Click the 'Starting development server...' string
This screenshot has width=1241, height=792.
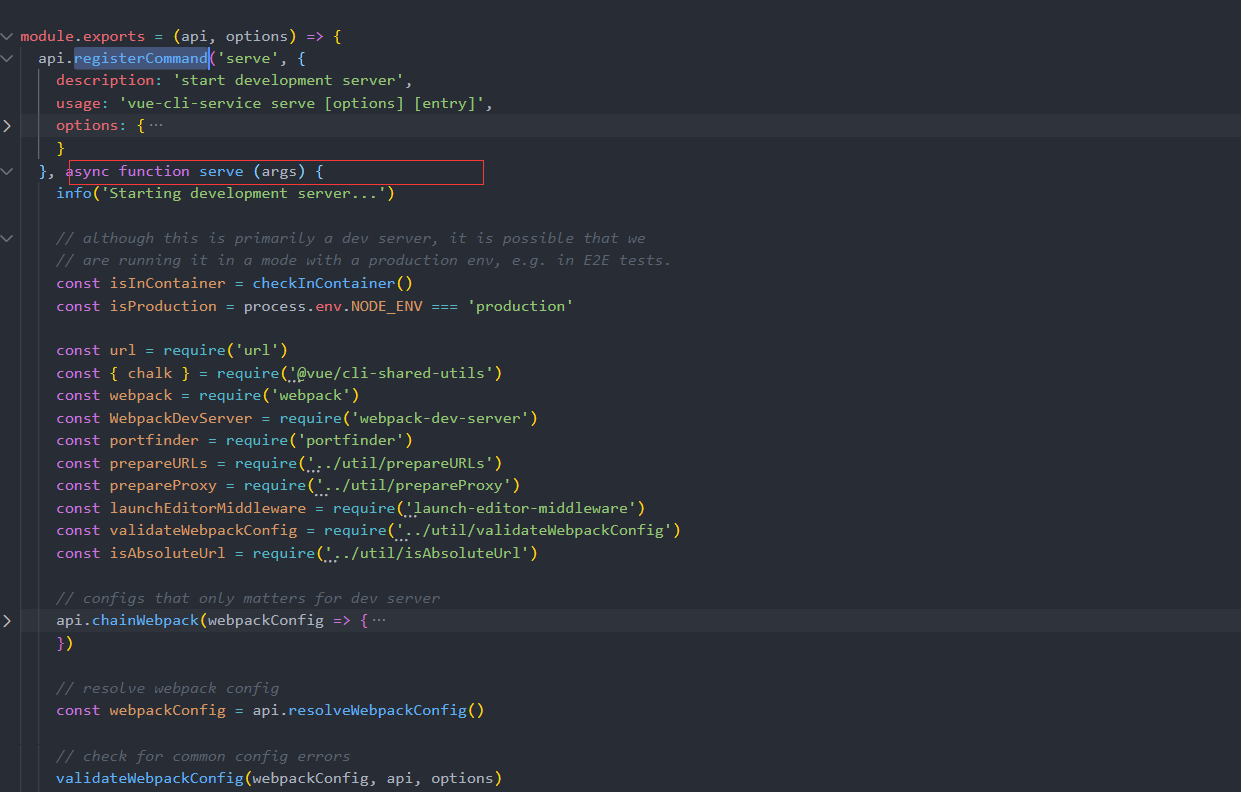(x=244, y=193)
